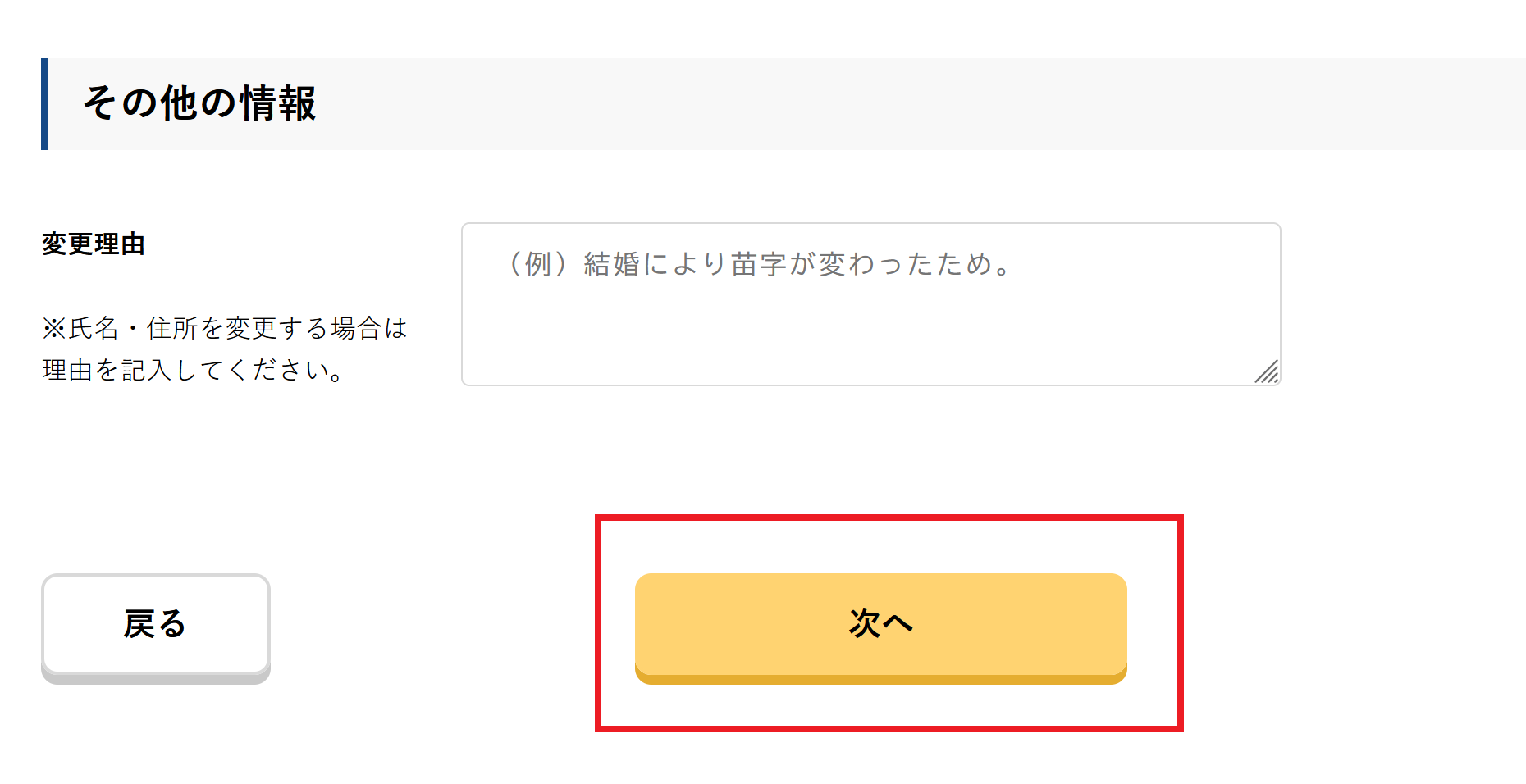This screenshot has width=1526, height=784.
Task: Focus the 変更理由 text area
Action: pyautogui.click(x=870, y=303)
